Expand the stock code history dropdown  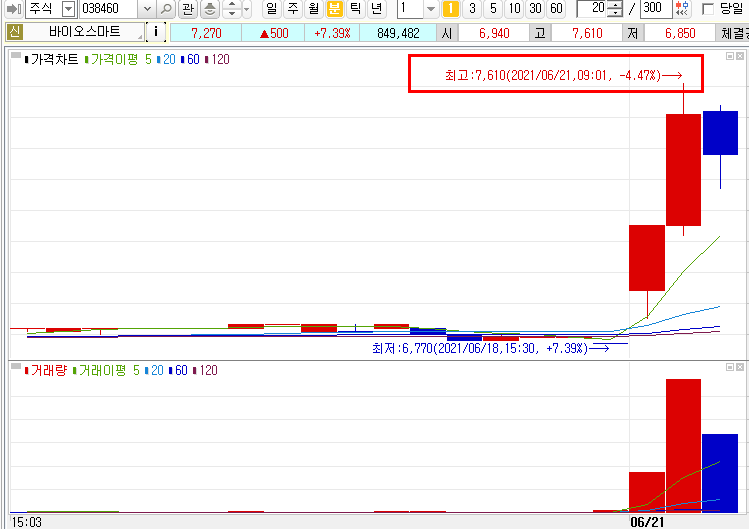(147, 9)
